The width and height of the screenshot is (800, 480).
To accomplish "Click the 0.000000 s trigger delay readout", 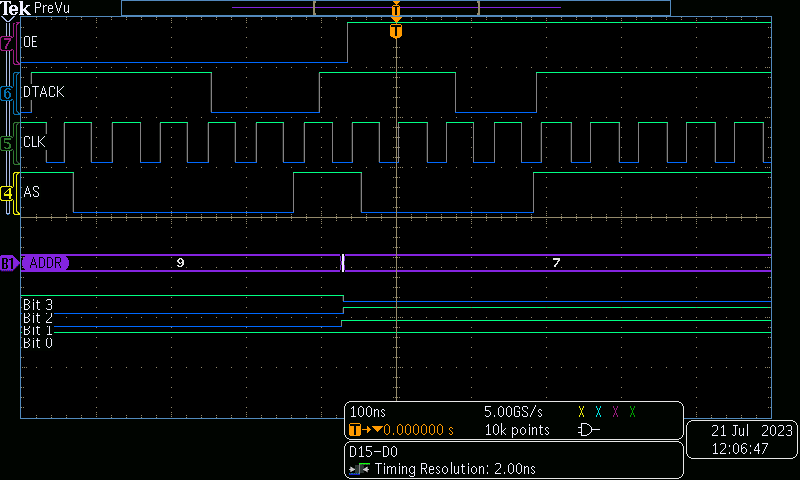I will [418, 430].
